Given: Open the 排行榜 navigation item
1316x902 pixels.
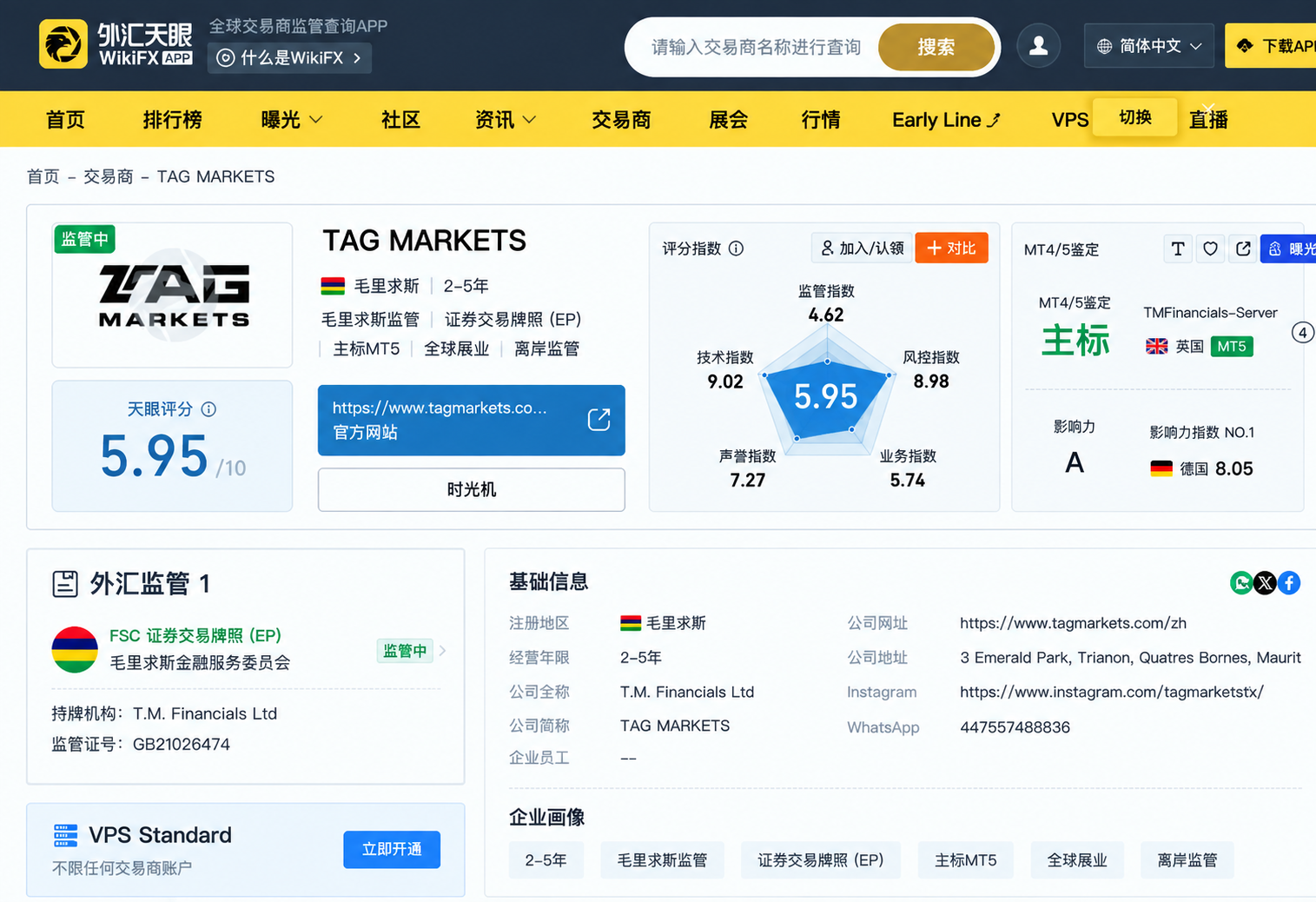Looking at the screenshot, I should coord(172,120).
